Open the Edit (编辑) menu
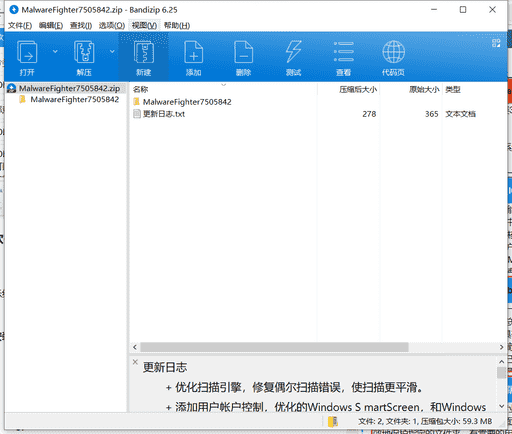 tap(51, 25)
